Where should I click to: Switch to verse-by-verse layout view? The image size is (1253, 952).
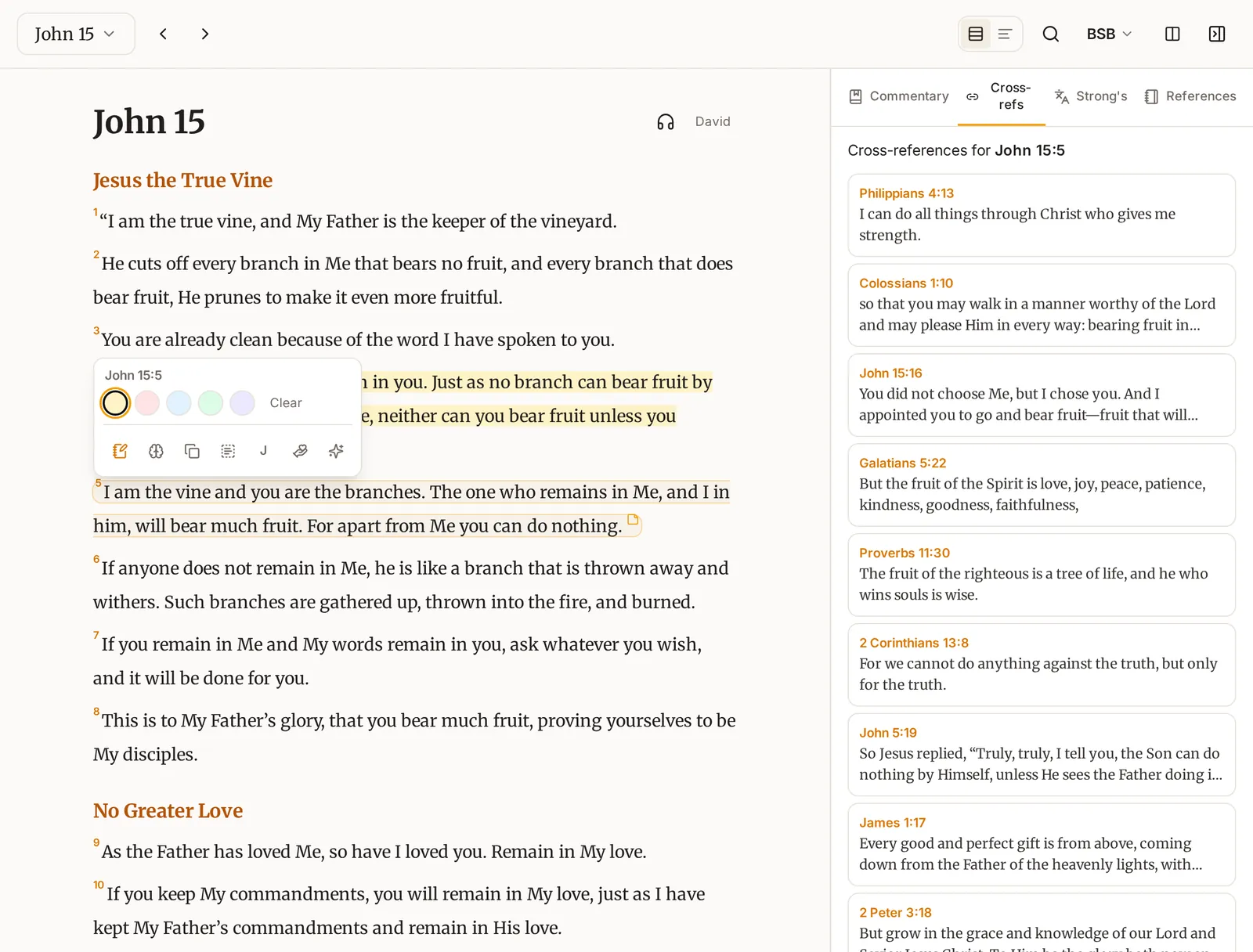point(976,34)
